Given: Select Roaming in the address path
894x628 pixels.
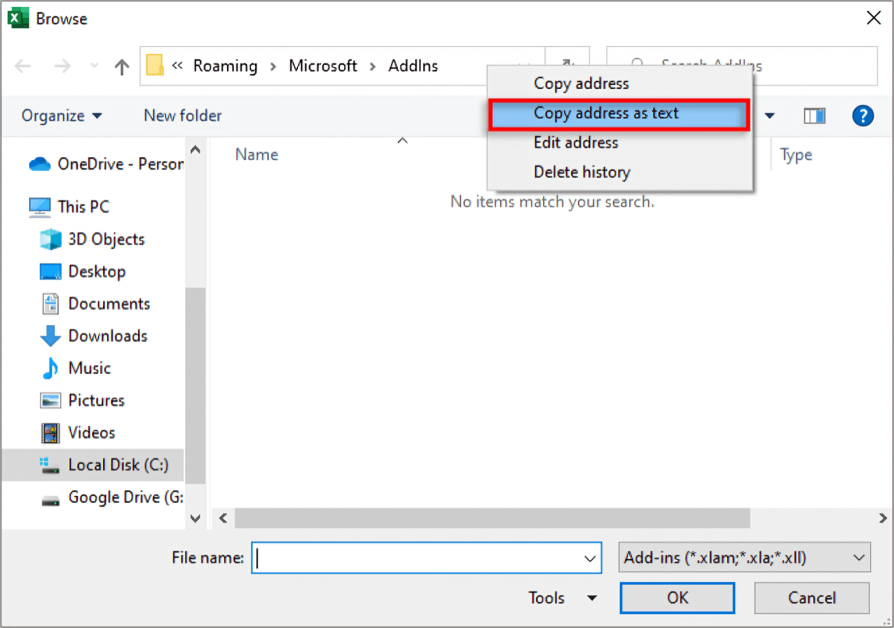Looking at the screenshot, I should point(225,66).
